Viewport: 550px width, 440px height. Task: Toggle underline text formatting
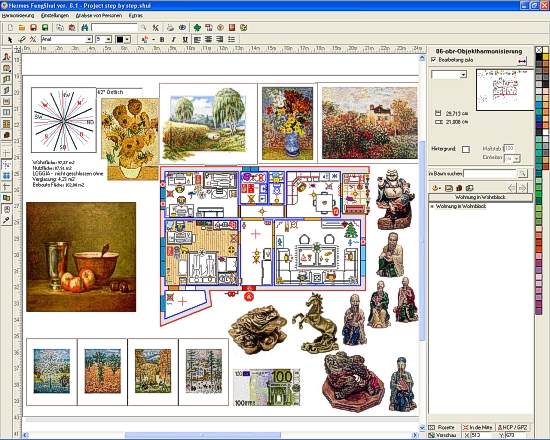click(x=185, y=40)
